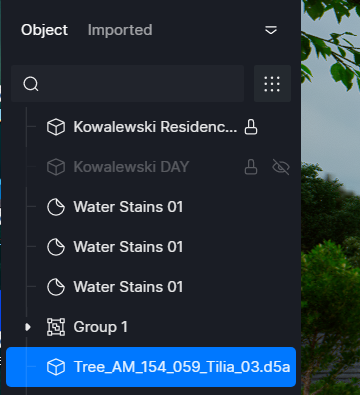Switch to the Imported tab
Screen dimensions: 360x395
[x=120, y=30]
